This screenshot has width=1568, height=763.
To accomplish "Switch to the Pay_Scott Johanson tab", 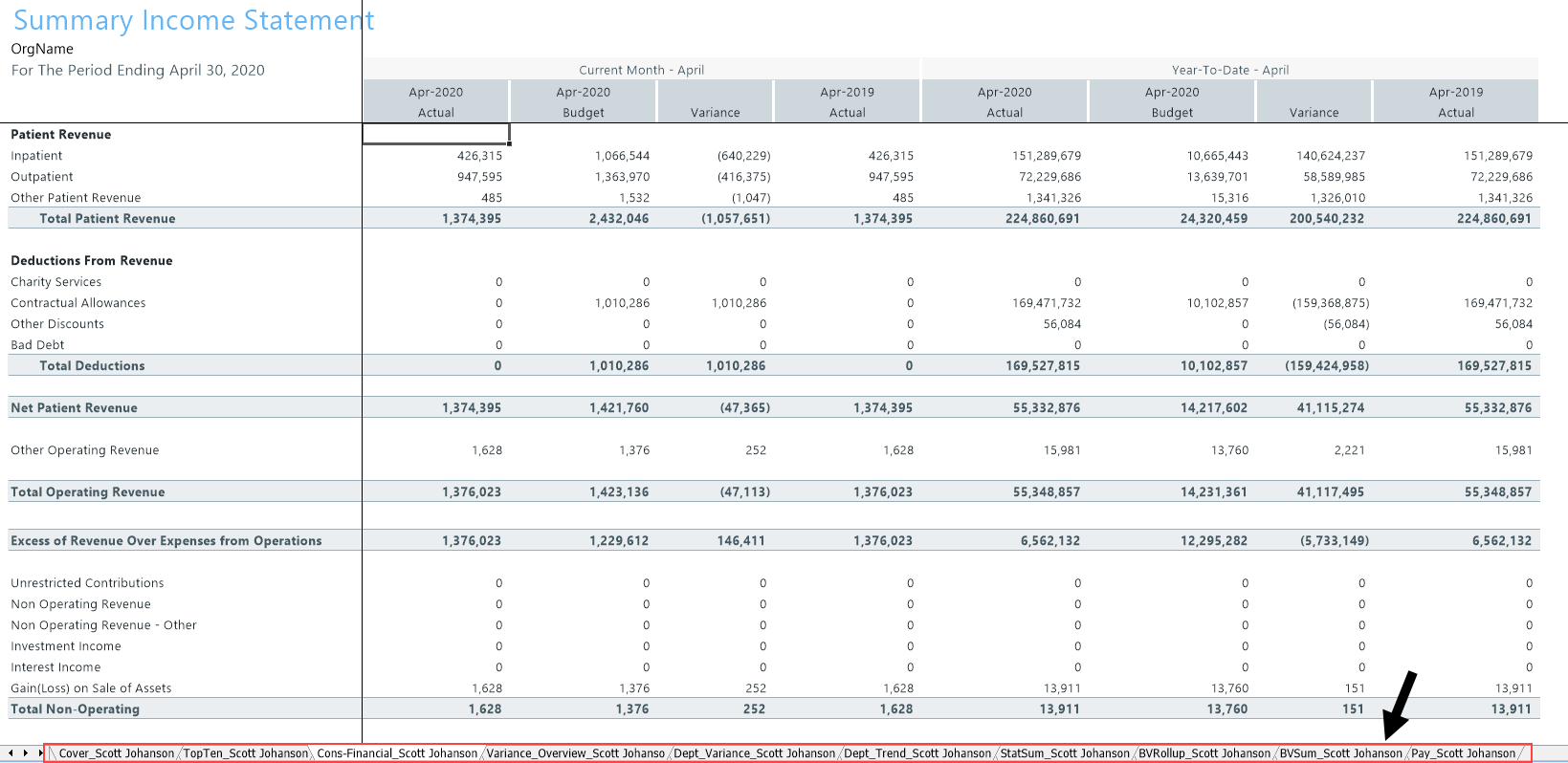I will (x=1463, y=753).
